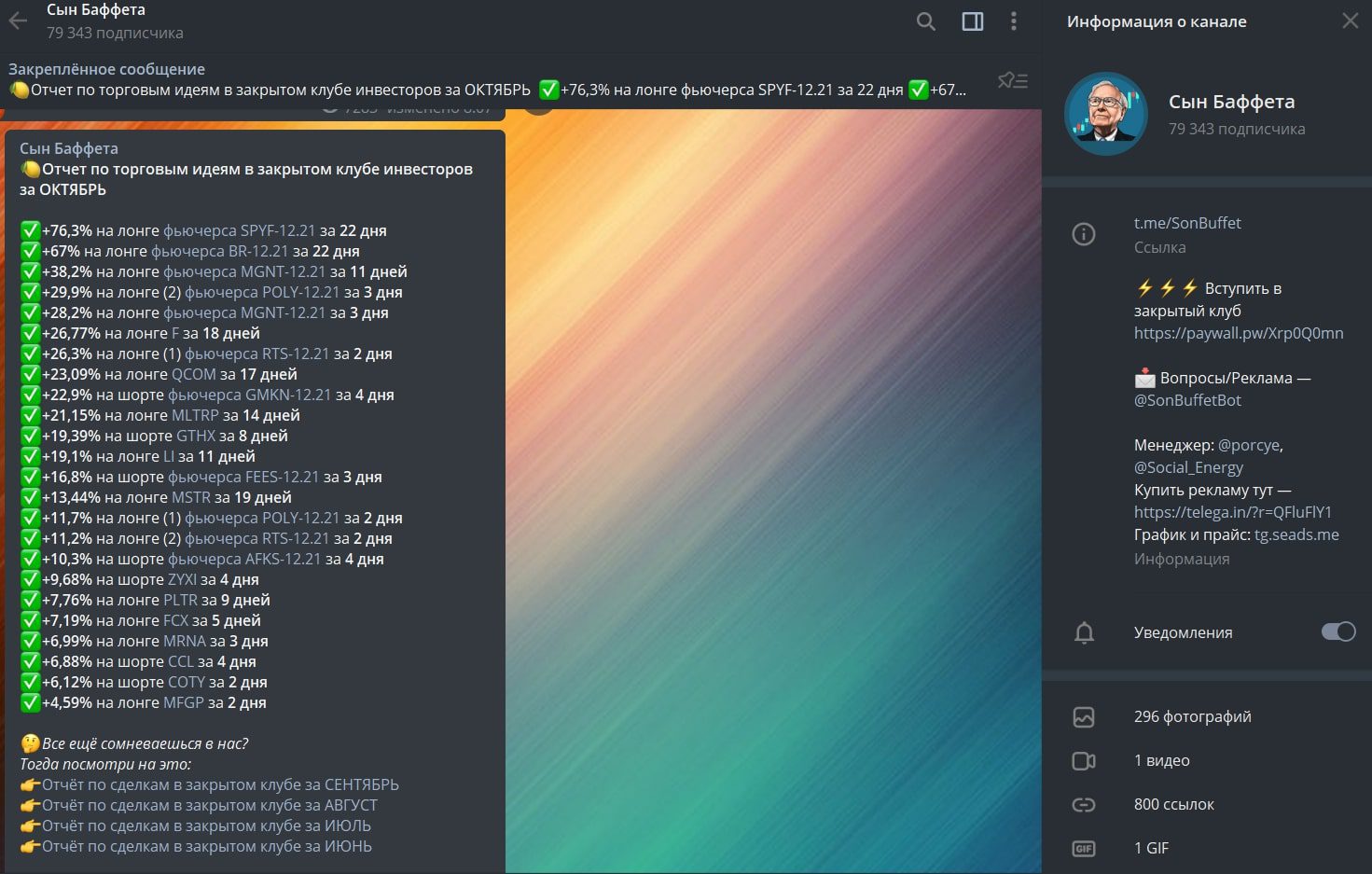Toggle the side panel layout icon

click(972, 21)
